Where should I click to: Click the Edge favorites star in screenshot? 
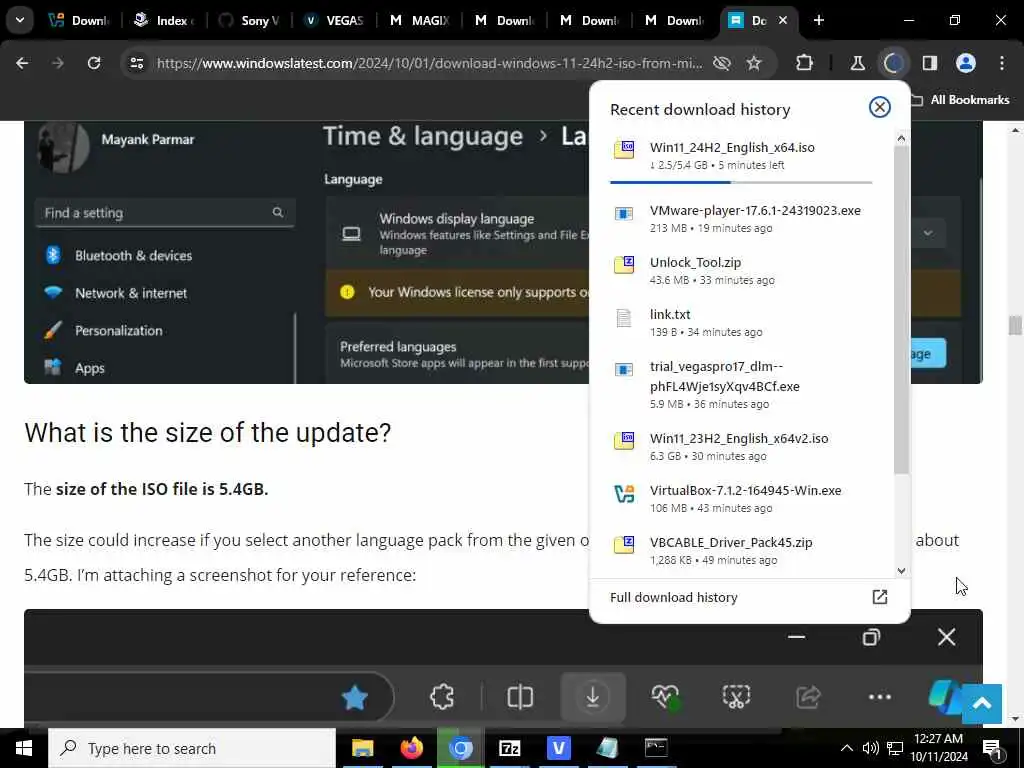pyautogui.click(x=355, y=697)
